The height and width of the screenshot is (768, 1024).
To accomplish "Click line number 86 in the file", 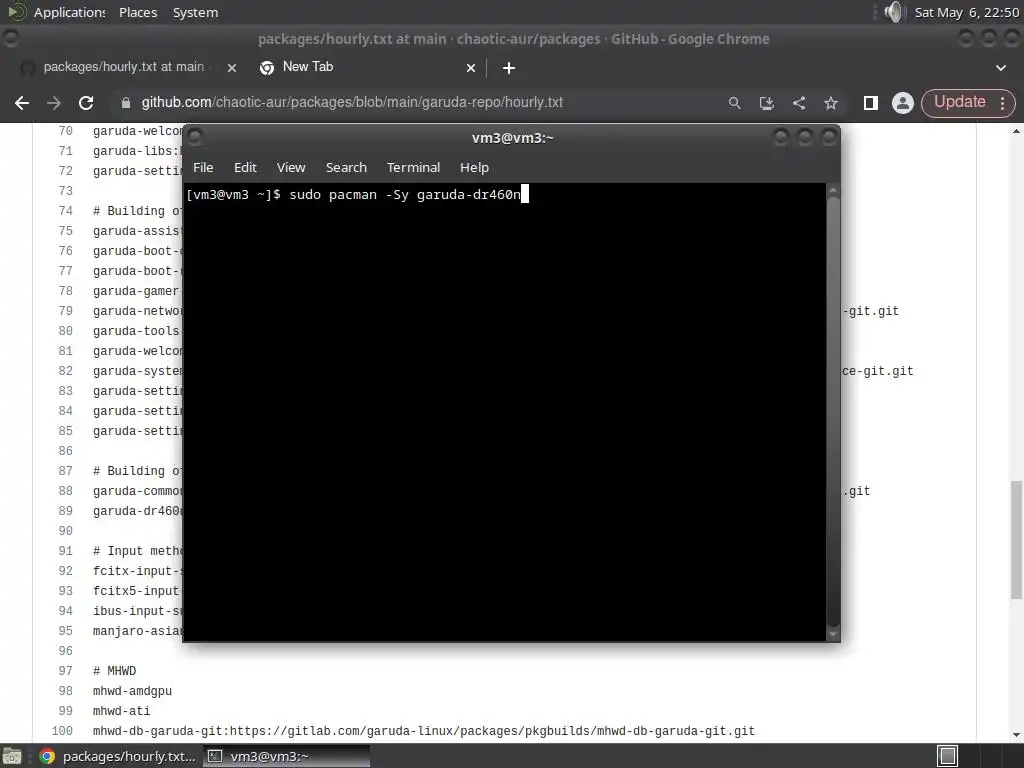I will (65, 451).
